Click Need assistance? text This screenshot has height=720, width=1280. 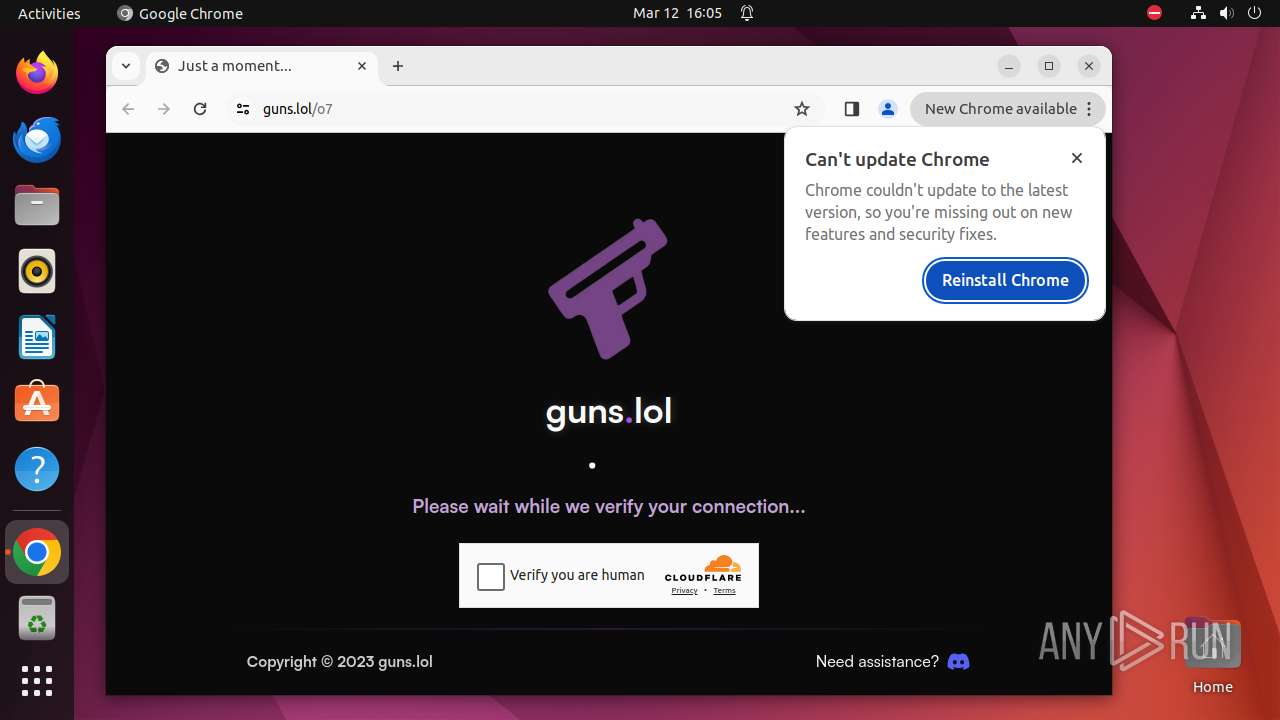click(x=877, y=661)
